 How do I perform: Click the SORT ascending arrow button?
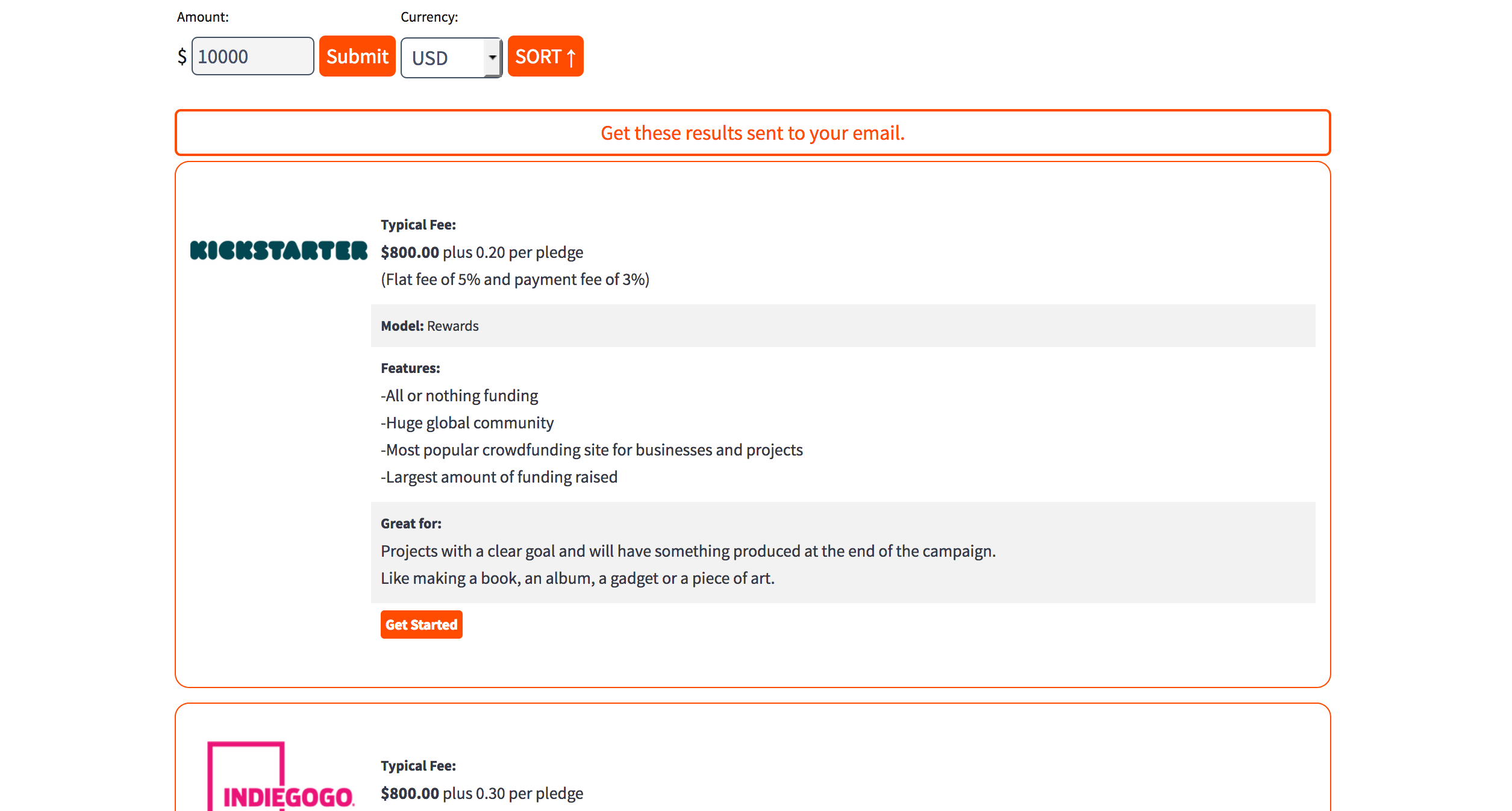(x=545, y=57)
